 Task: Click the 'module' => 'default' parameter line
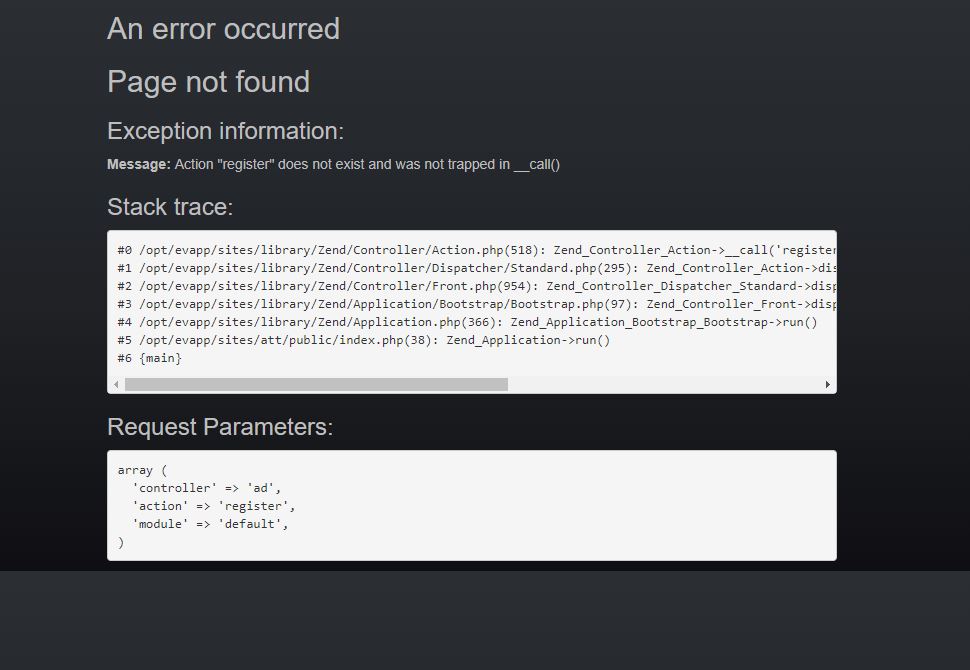[210, 524]
